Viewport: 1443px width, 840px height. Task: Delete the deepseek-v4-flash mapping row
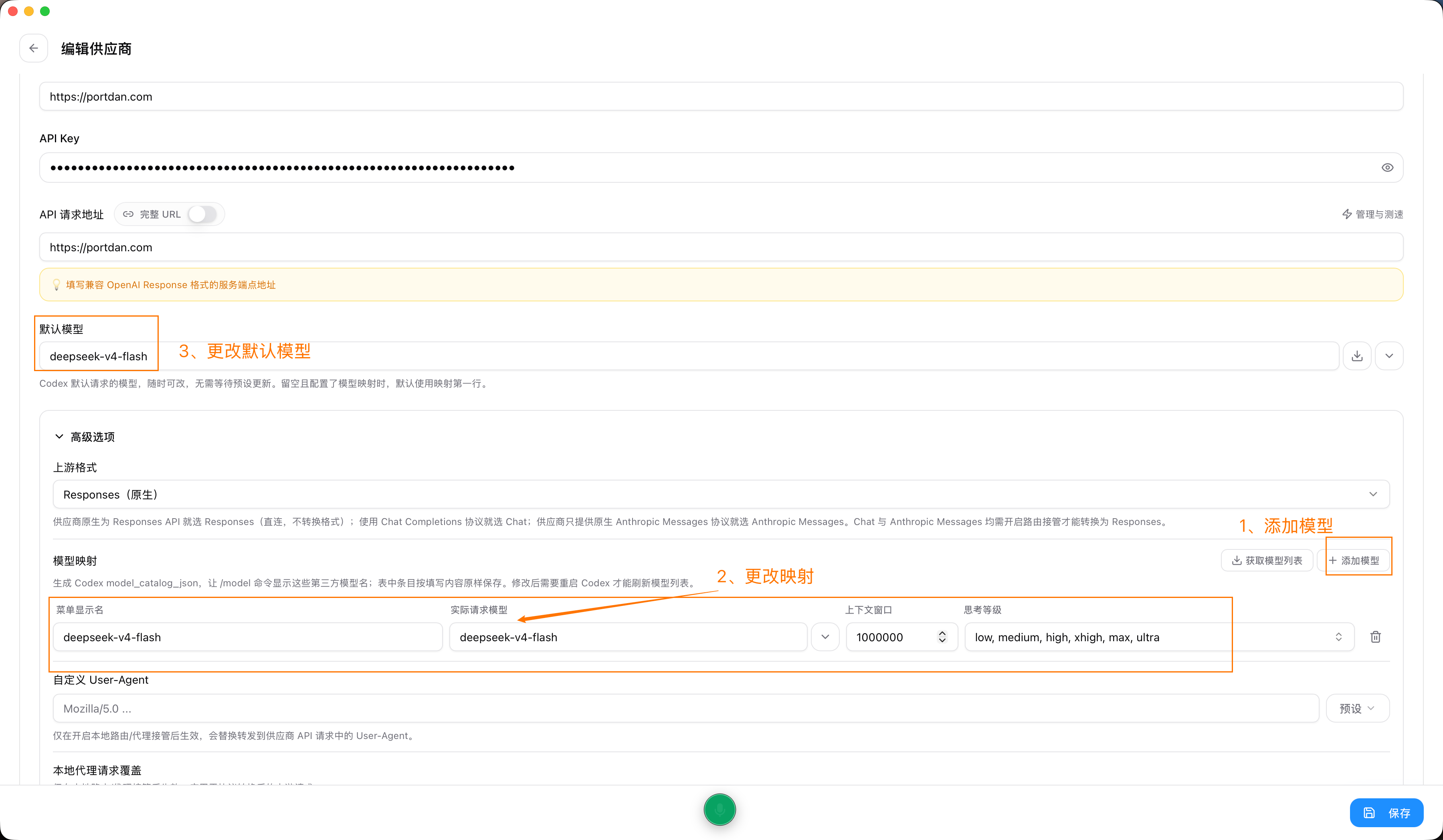pos(1375,637)
